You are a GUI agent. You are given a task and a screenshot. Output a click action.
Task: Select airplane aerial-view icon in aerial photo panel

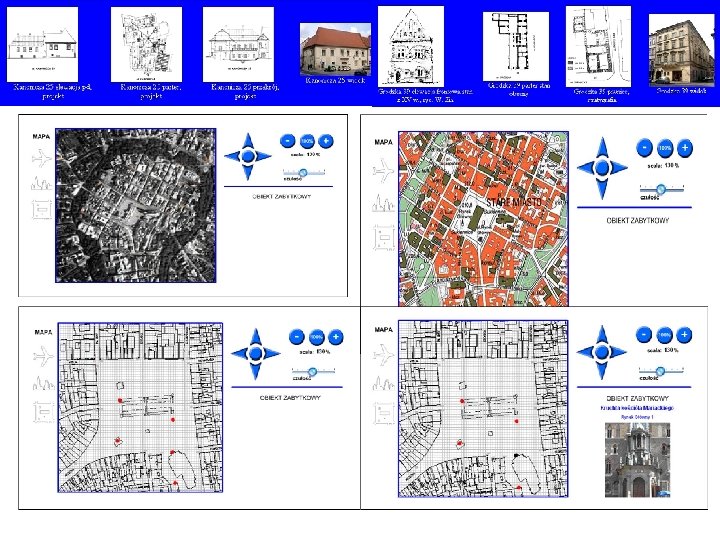point(42,158)
